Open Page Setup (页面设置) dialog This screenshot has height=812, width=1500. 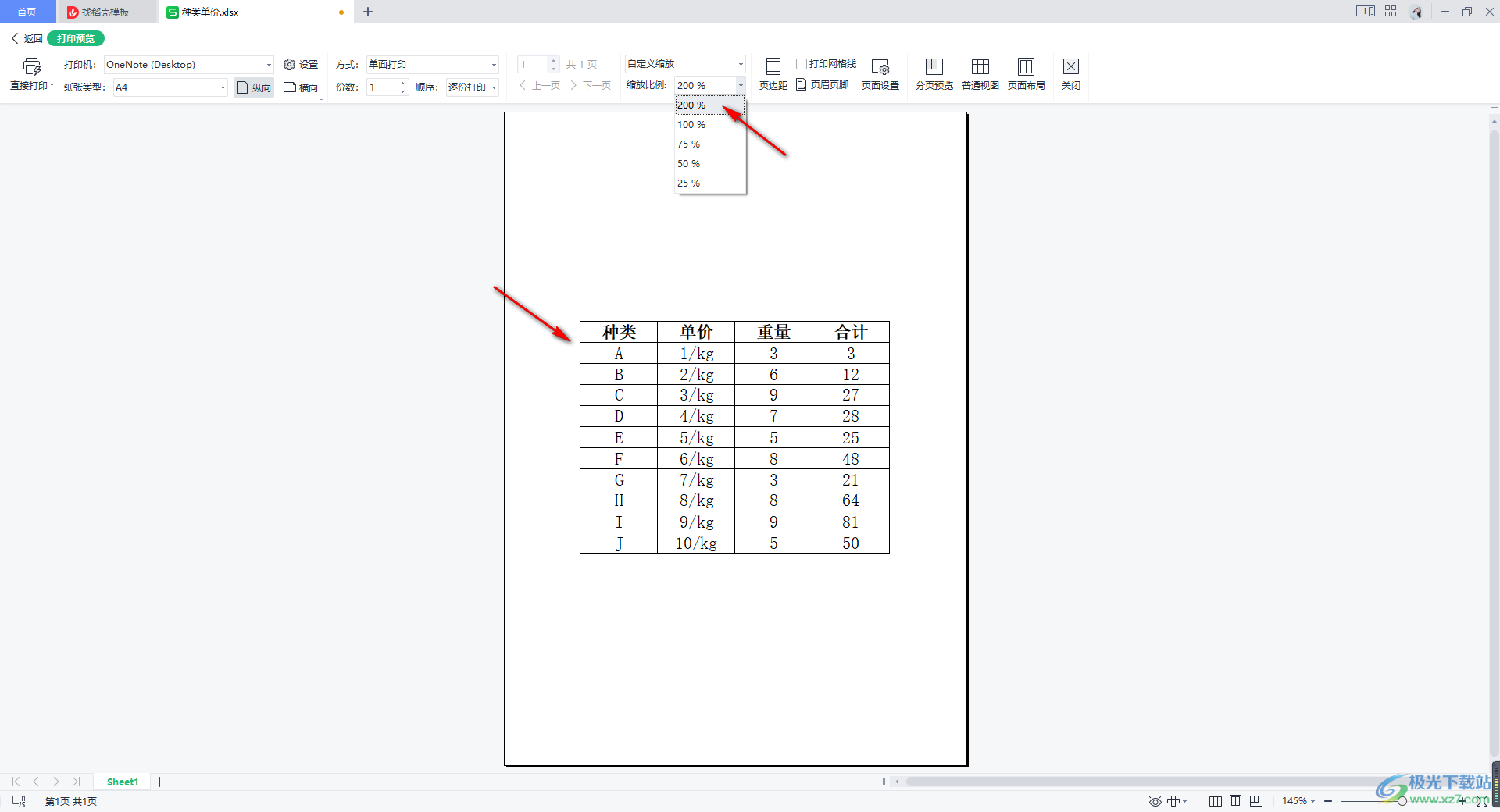point(880,74)
